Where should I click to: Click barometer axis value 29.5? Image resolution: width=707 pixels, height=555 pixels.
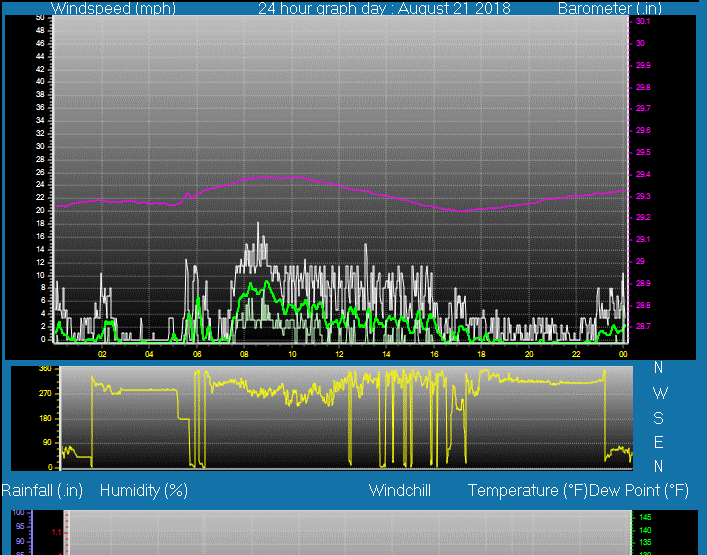coord(643,152)
